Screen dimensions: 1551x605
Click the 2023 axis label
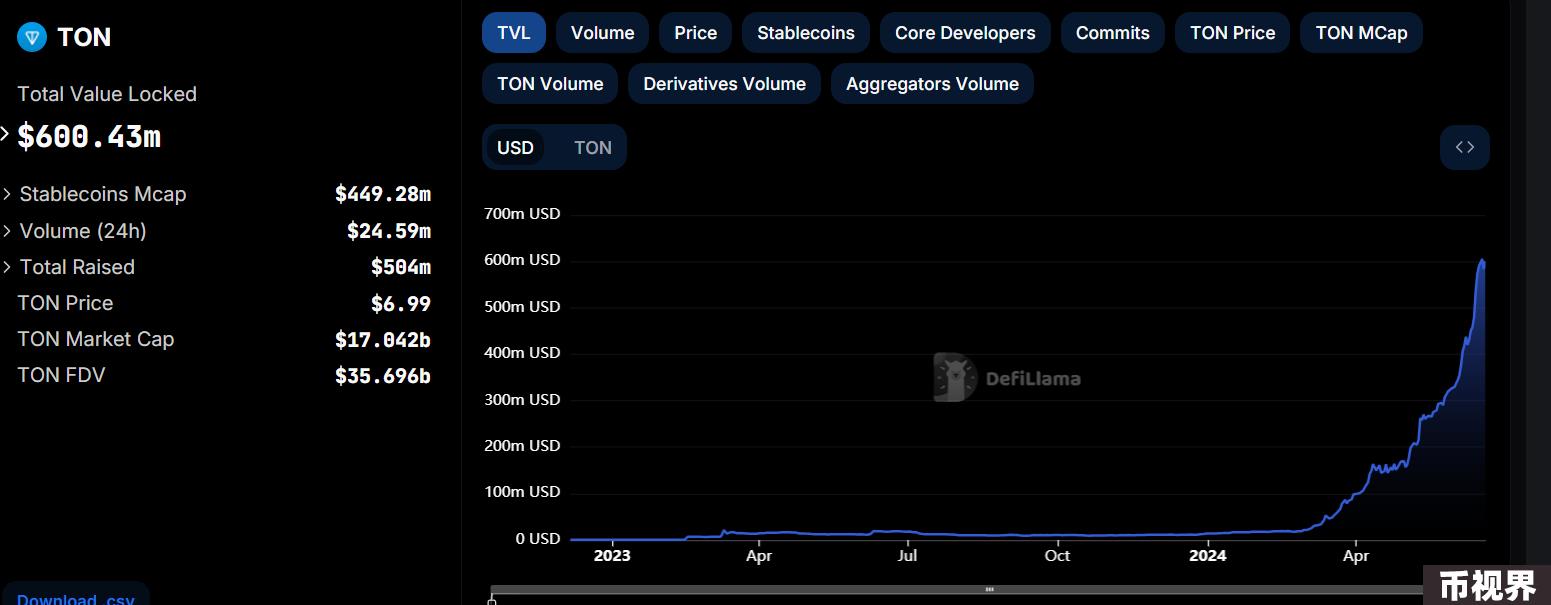[612, 556]
